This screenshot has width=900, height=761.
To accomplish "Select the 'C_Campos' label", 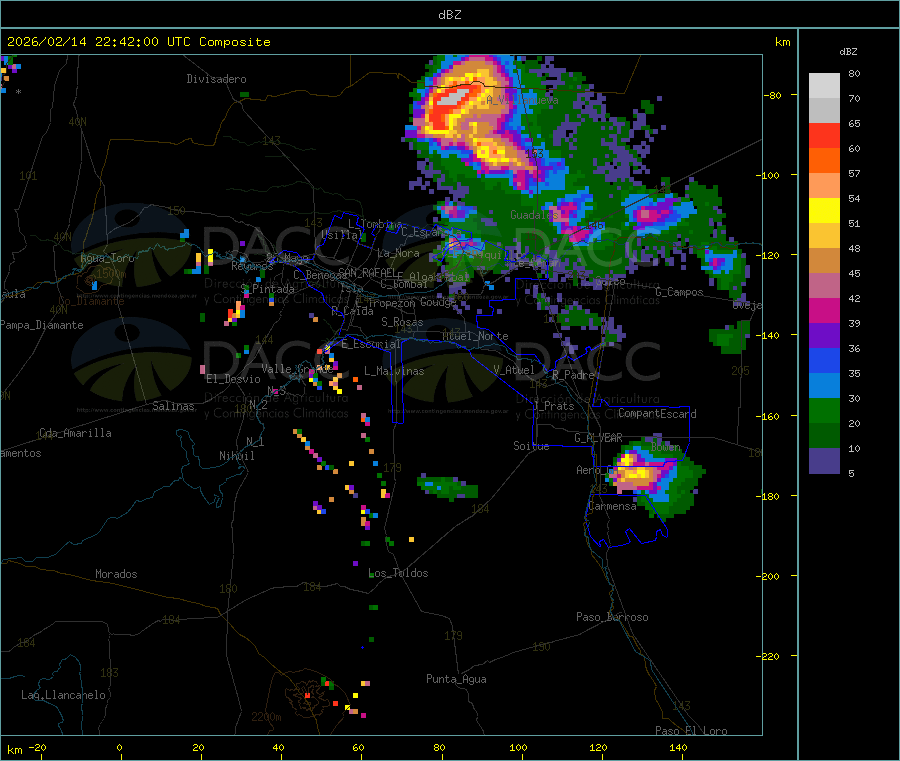I will coord(679,292).
